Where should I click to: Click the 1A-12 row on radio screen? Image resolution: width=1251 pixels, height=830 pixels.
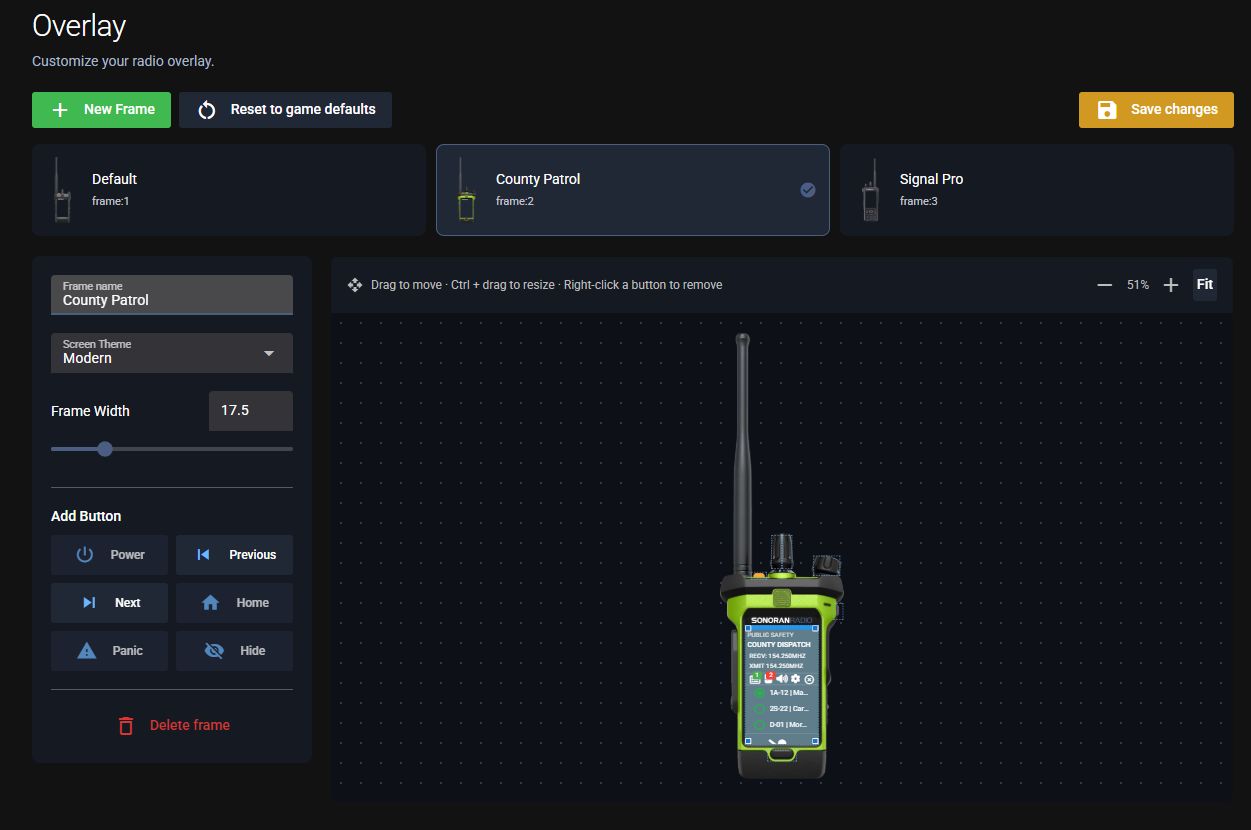(781, 693)
